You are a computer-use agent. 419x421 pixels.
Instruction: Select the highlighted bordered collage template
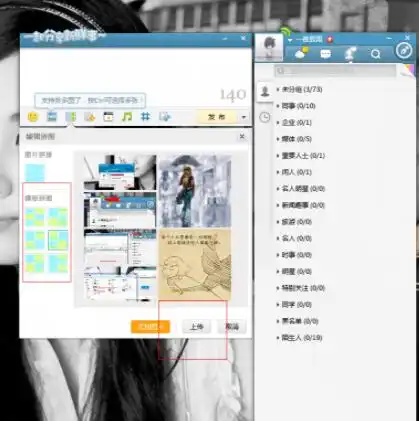[58, 240]
